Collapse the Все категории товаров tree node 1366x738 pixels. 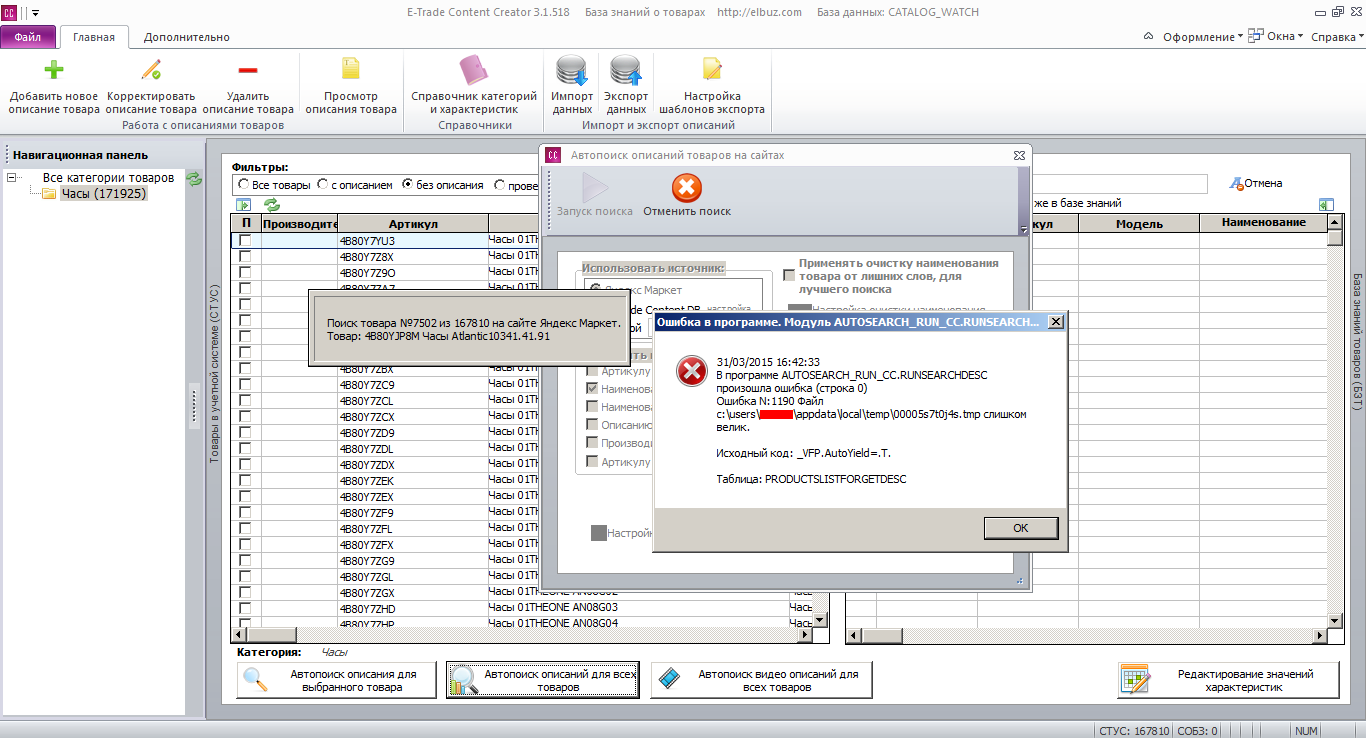[13, 178]
